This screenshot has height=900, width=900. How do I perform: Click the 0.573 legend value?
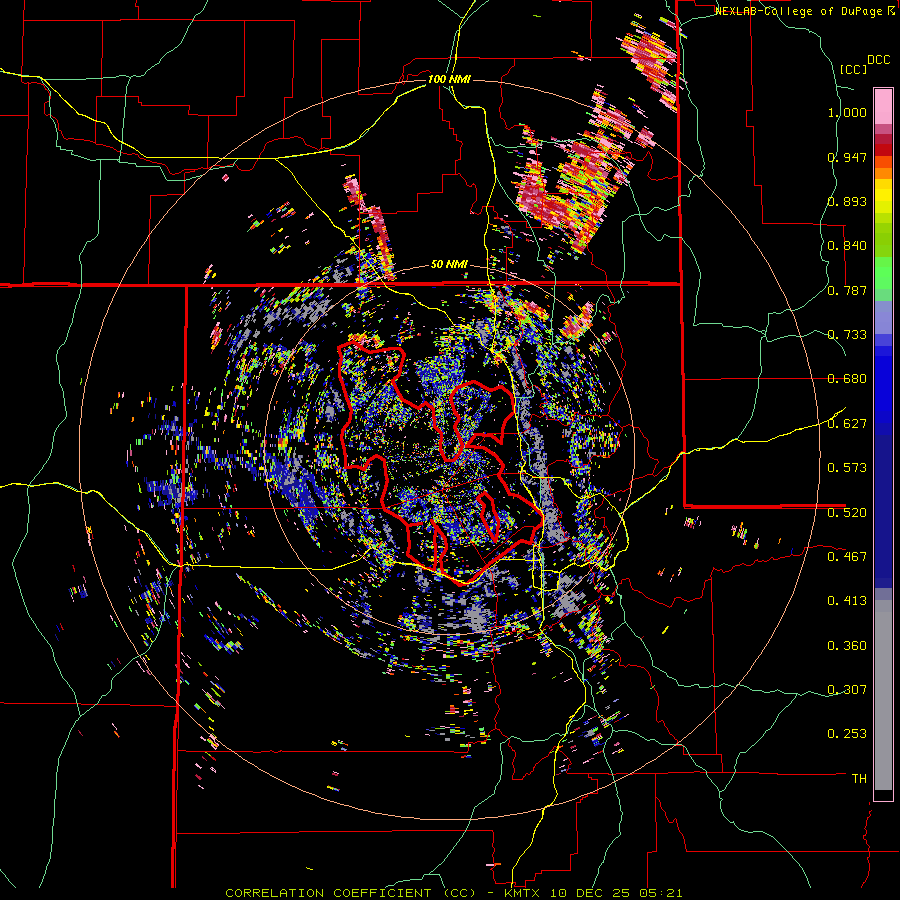[x=847, y=468]
